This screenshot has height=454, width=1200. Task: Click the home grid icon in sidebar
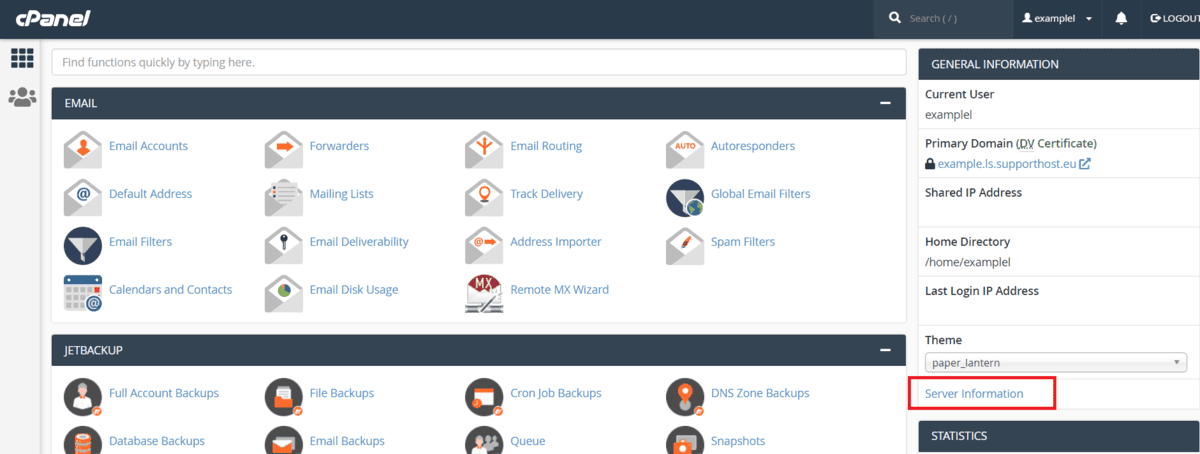point(22,58)
